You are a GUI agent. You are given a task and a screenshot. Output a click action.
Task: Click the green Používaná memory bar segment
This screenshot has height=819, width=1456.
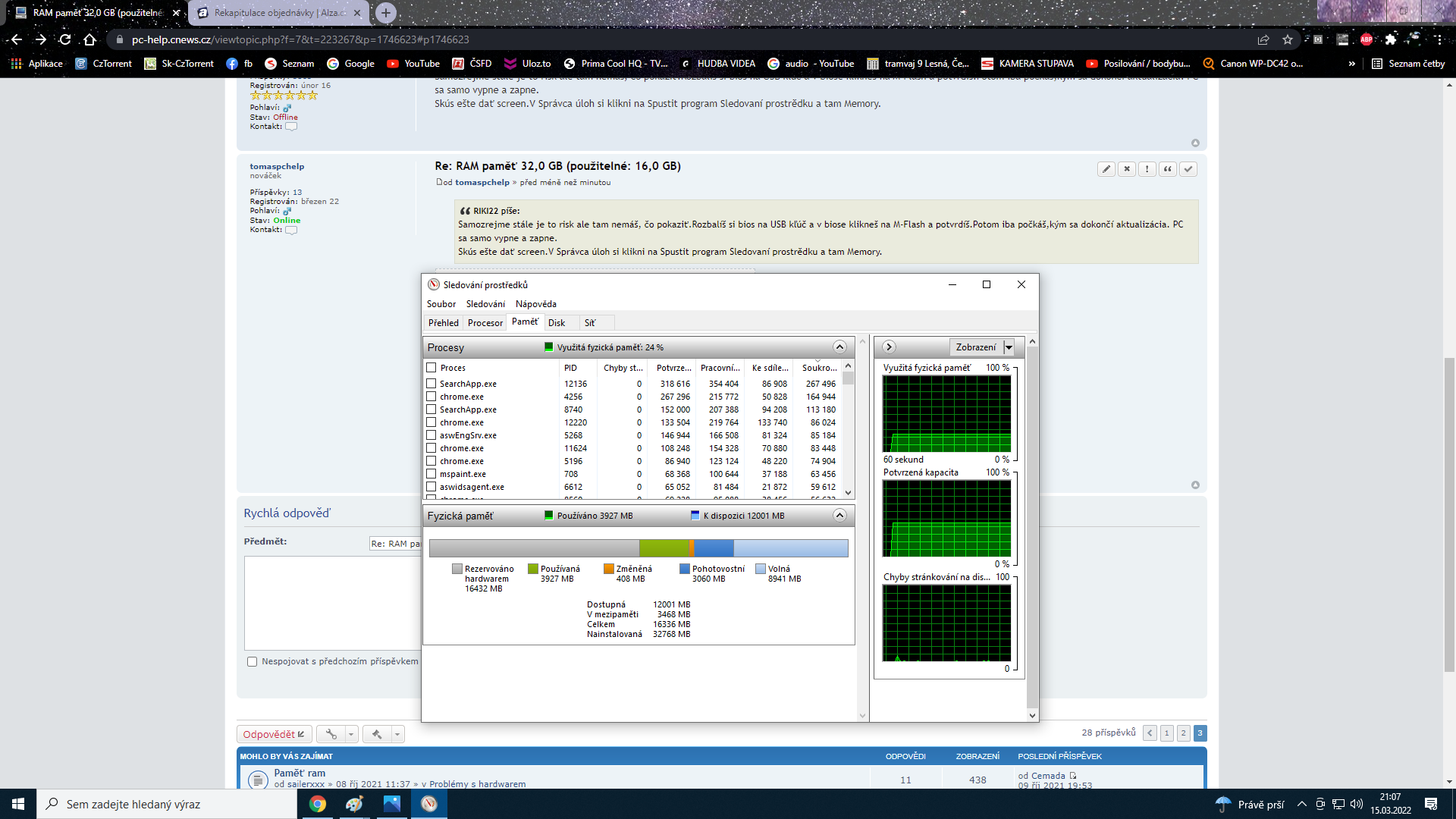pos(664,548)
